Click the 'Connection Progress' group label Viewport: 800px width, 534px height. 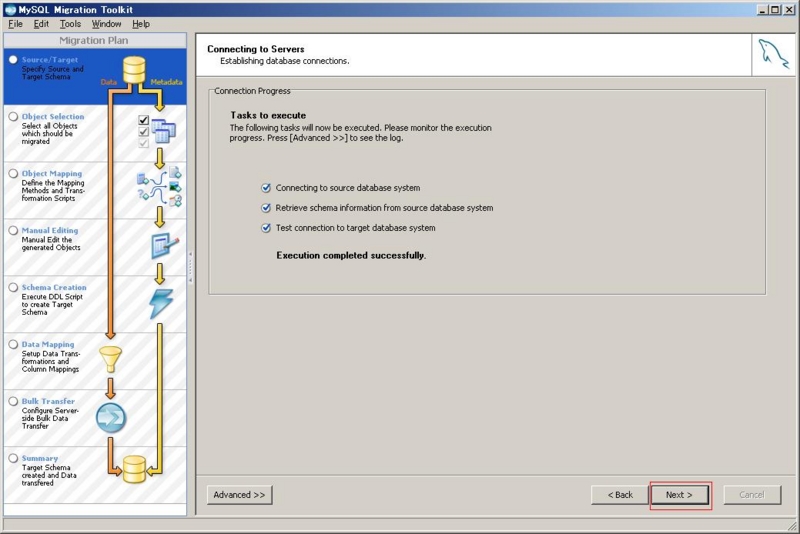(x=252, y=91)
